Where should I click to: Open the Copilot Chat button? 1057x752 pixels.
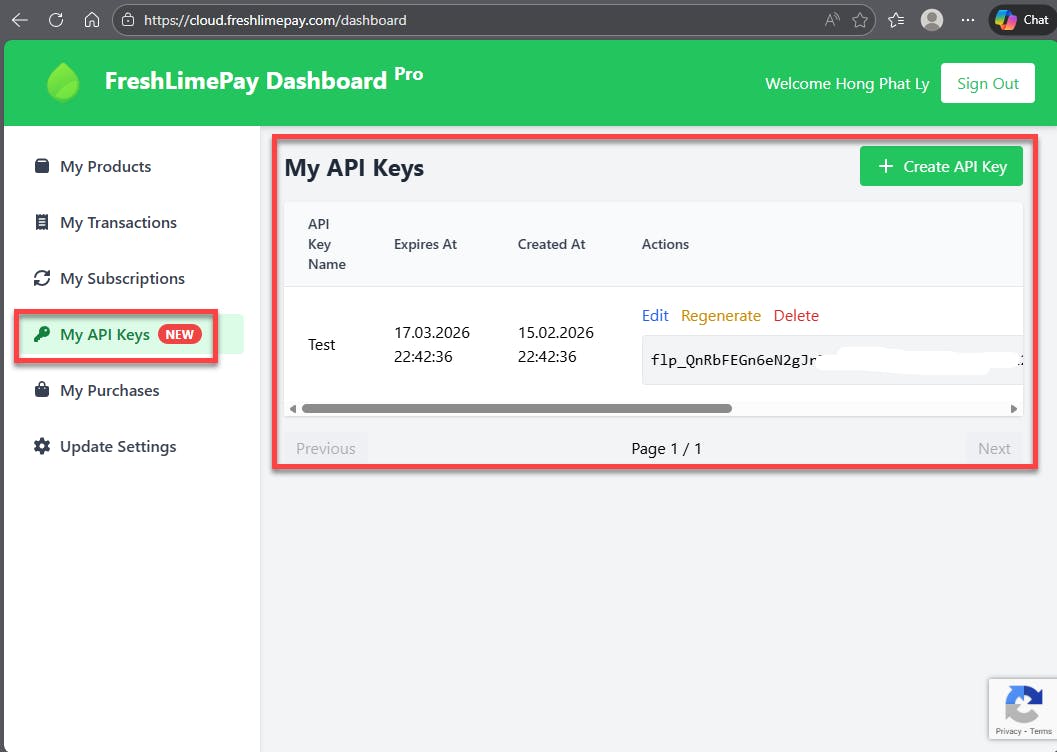pos(1023,20)
